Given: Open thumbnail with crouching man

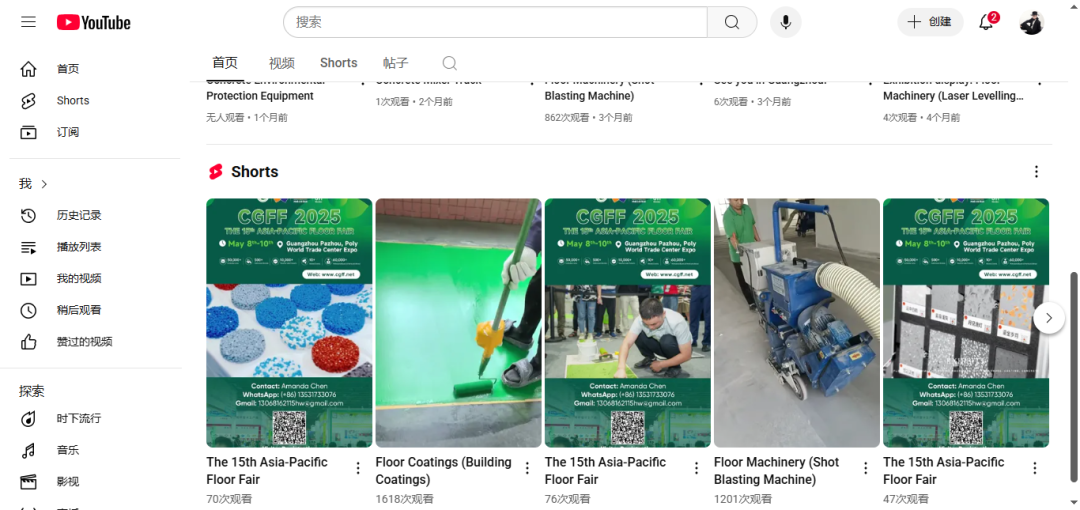Looking at the screenshot, I should 627,323.
